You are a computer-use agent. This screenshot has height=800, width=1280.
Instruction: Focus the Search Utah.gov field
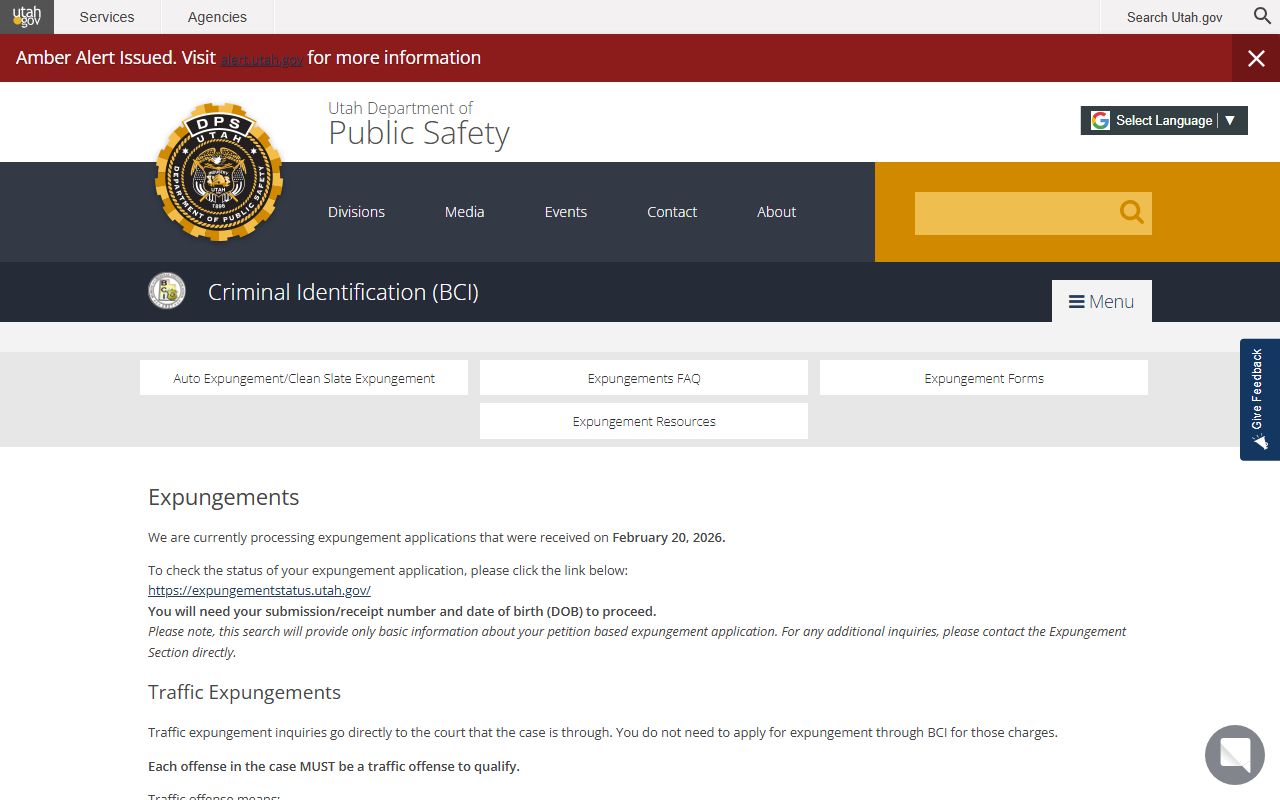coord(1174,17)
